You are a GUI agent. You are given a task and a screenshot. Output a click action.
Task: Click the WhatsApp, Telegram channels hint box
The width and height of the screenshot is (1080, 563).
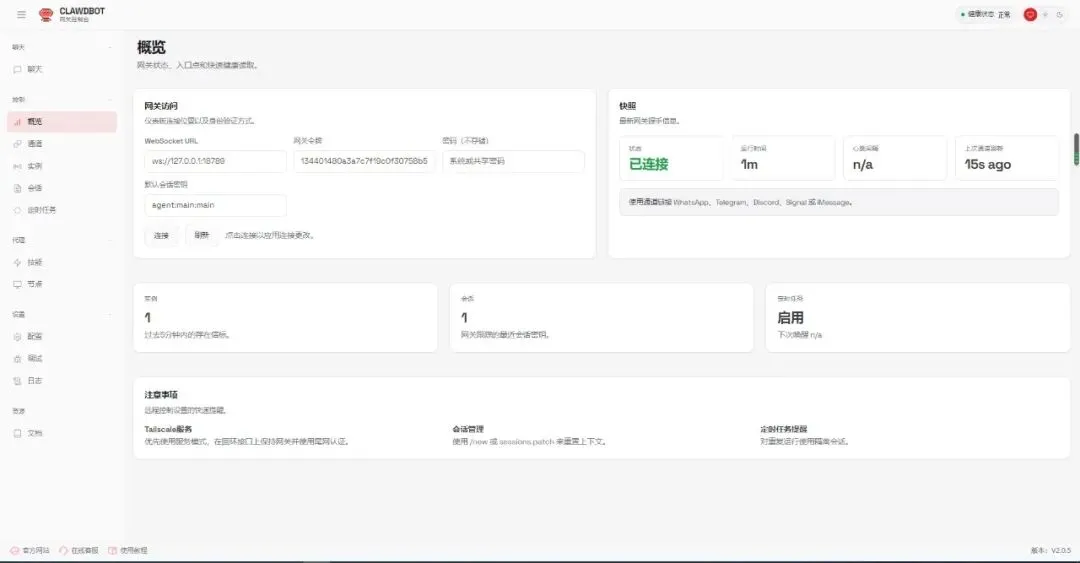[839, 203]
